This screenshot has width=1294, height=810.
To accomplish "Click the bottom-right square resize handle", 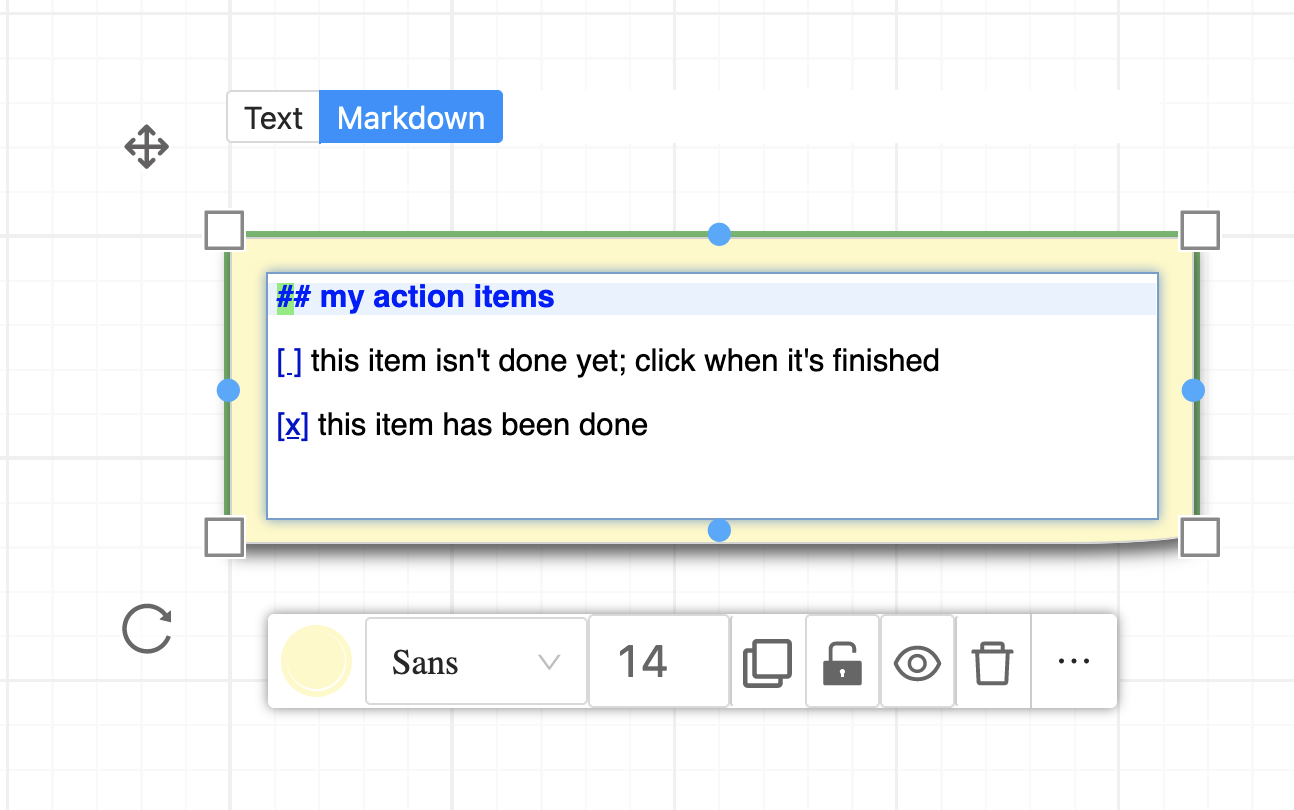I will click(1200, 537).
